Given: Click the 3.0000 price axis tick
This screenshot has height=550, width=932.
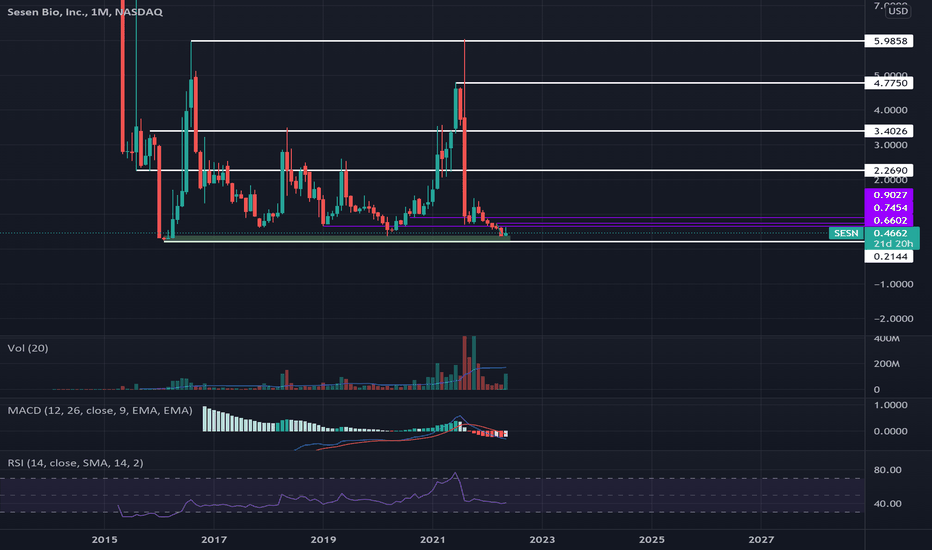Looking at the screenshot, I should 890,145.
